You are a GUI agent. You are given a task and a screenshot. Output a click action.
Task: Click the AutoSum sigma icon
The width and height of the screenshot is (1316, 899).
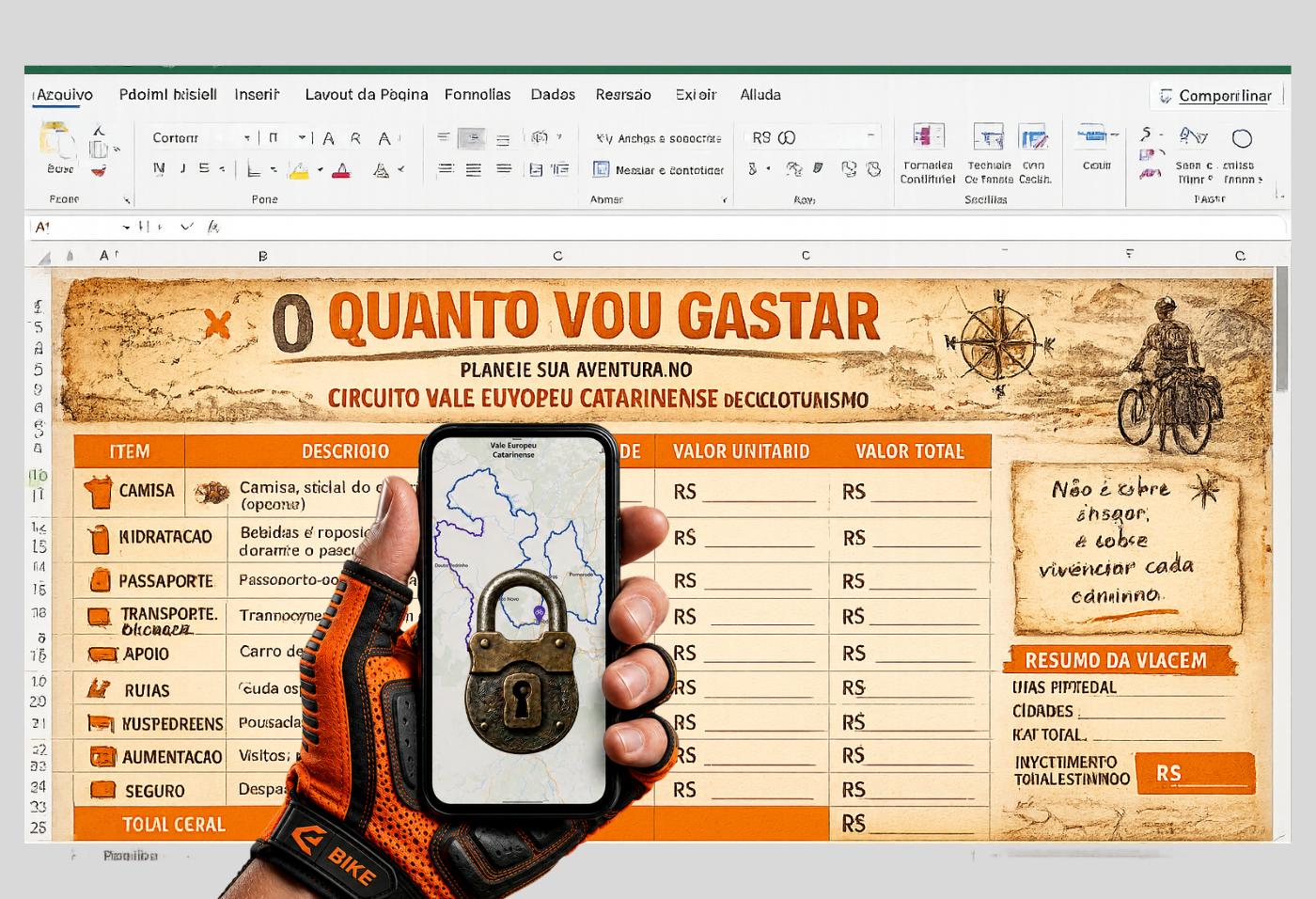click(1146, 134)
